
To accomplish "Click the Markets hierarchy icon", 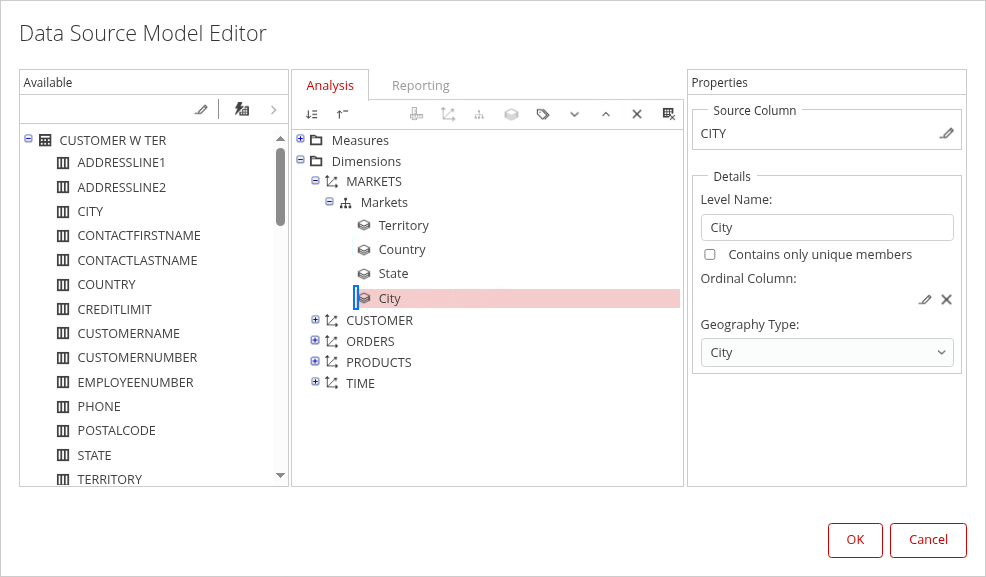I will (x=345, y=203).
